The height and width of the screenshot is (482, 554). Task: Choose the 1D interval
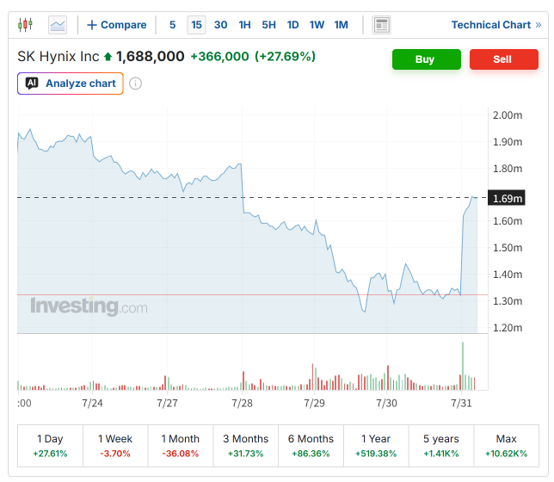[x=293, y=25]
